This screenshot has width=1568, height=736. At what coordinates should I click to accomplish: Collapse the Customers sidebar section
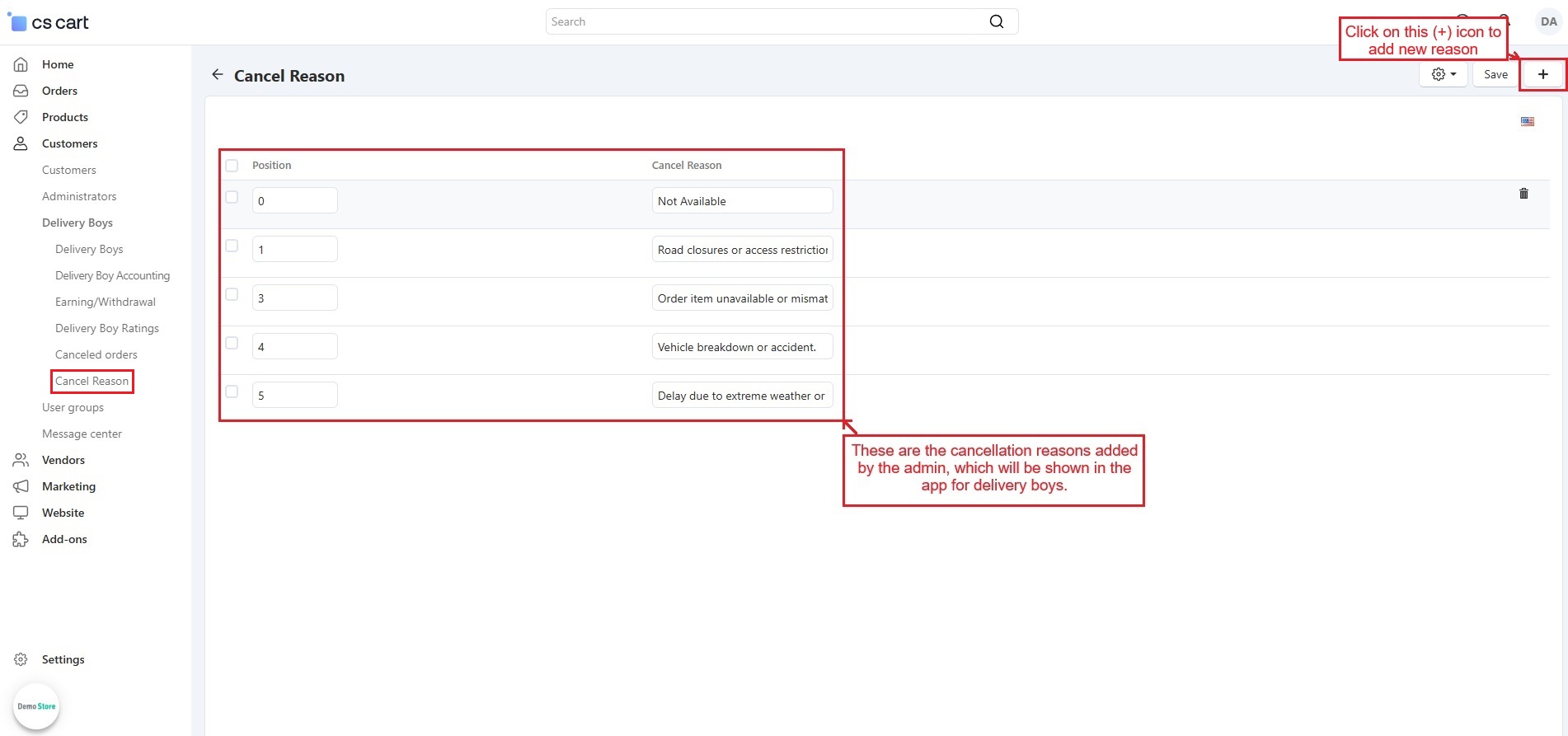(69, 143)
